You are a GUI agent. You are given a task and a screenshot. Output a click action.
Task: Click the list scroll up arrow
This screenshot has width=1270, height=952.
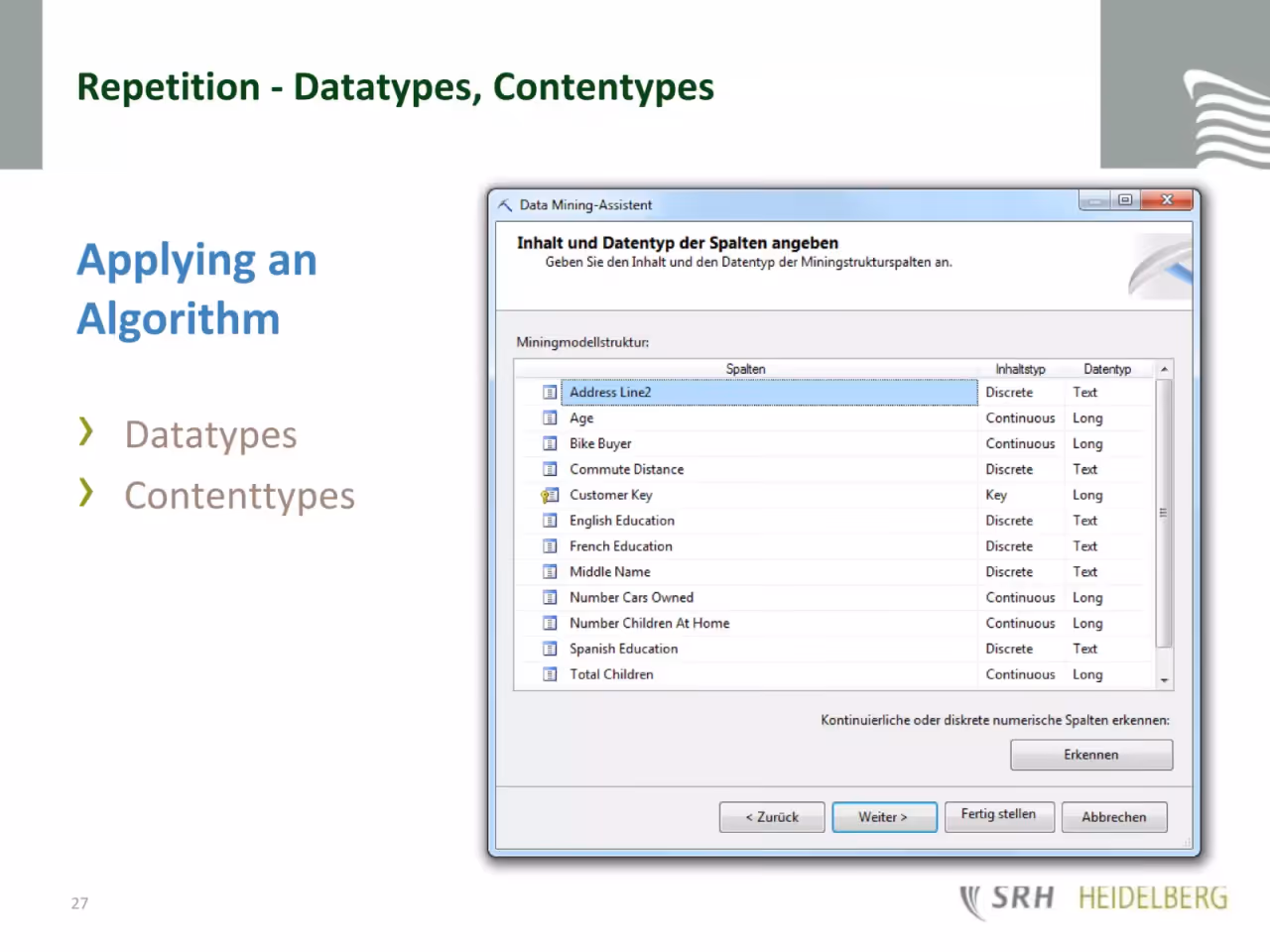coord(1165,369)
